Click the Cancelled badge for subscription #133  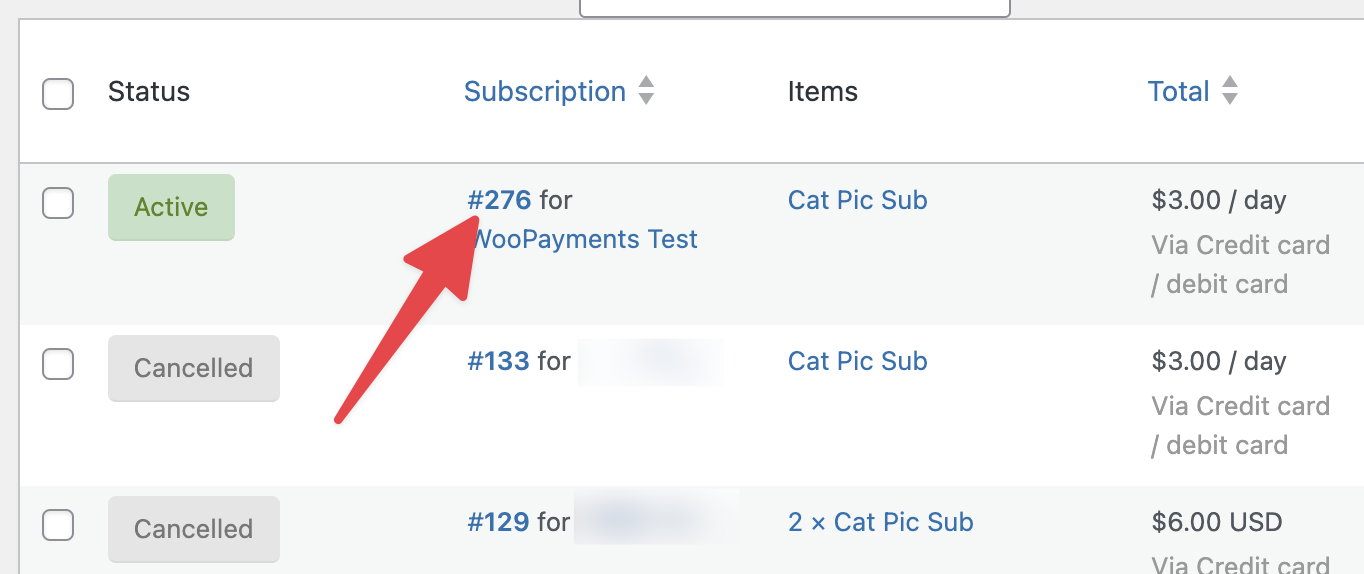pyautogui.click(x=193, y=368)
